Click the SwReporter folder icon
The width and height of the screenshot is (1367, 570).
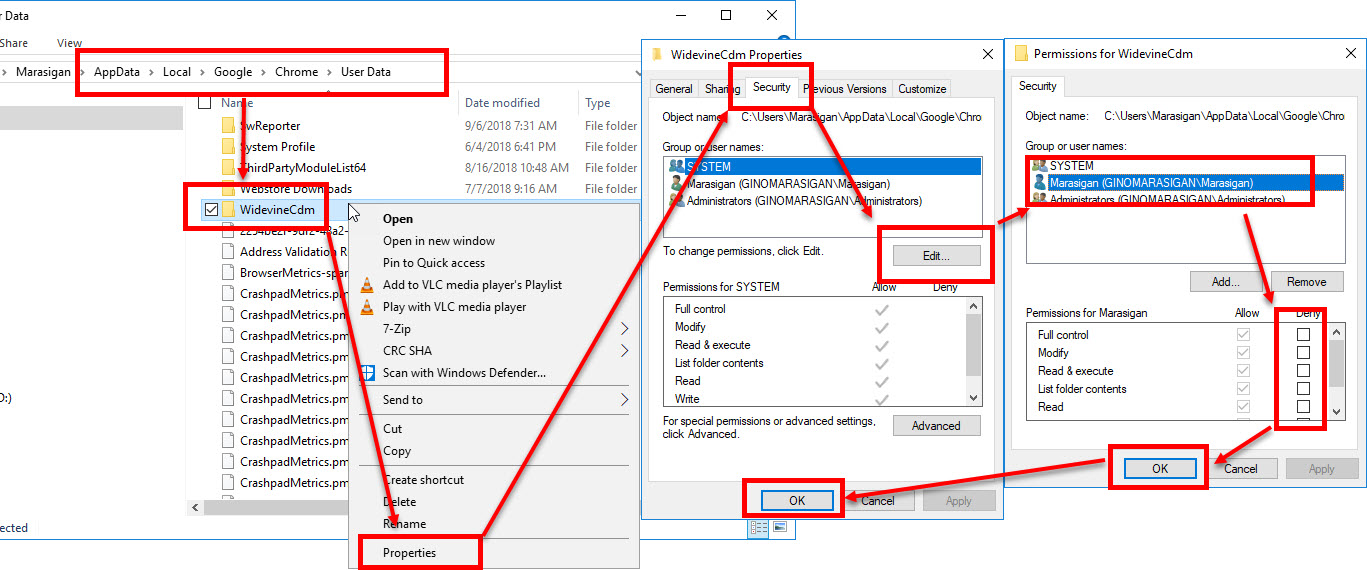227,126
